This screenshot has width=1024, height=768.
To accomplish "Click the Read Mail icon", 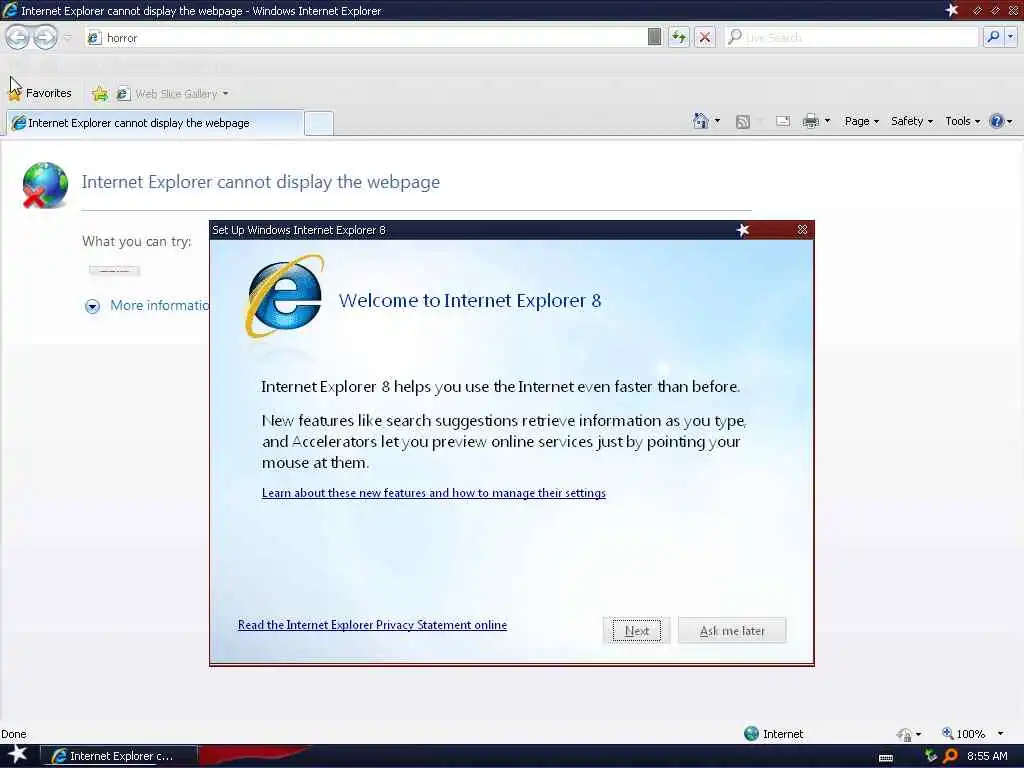I will point(783,121).
